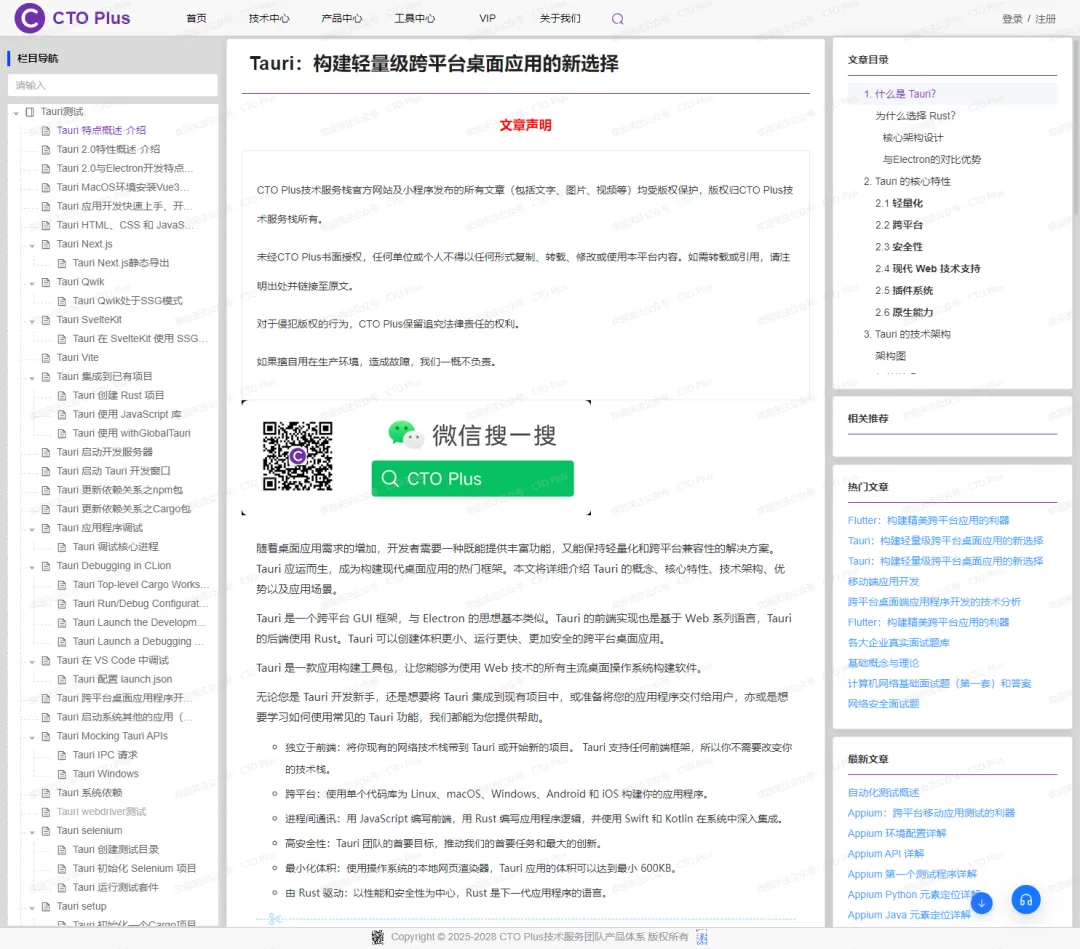This screenshot has width=1080, height=949.
Task: Collapse the Tauri SvelteKit tree node
Action: (x=32, y=321)
